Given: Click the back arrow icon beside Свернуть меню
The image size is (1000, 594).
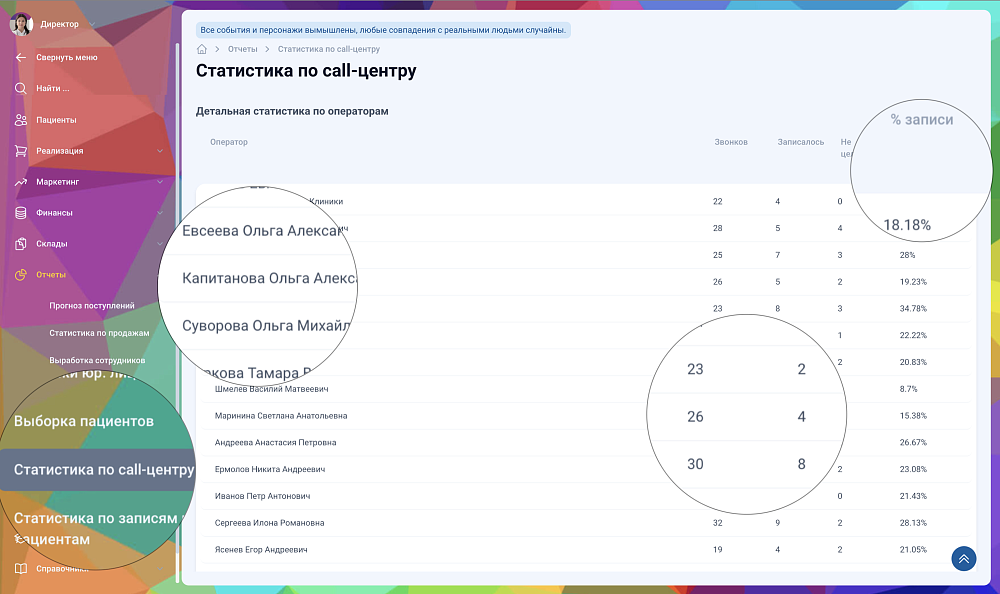Looking at the screenshot, I should coord(21,58).
